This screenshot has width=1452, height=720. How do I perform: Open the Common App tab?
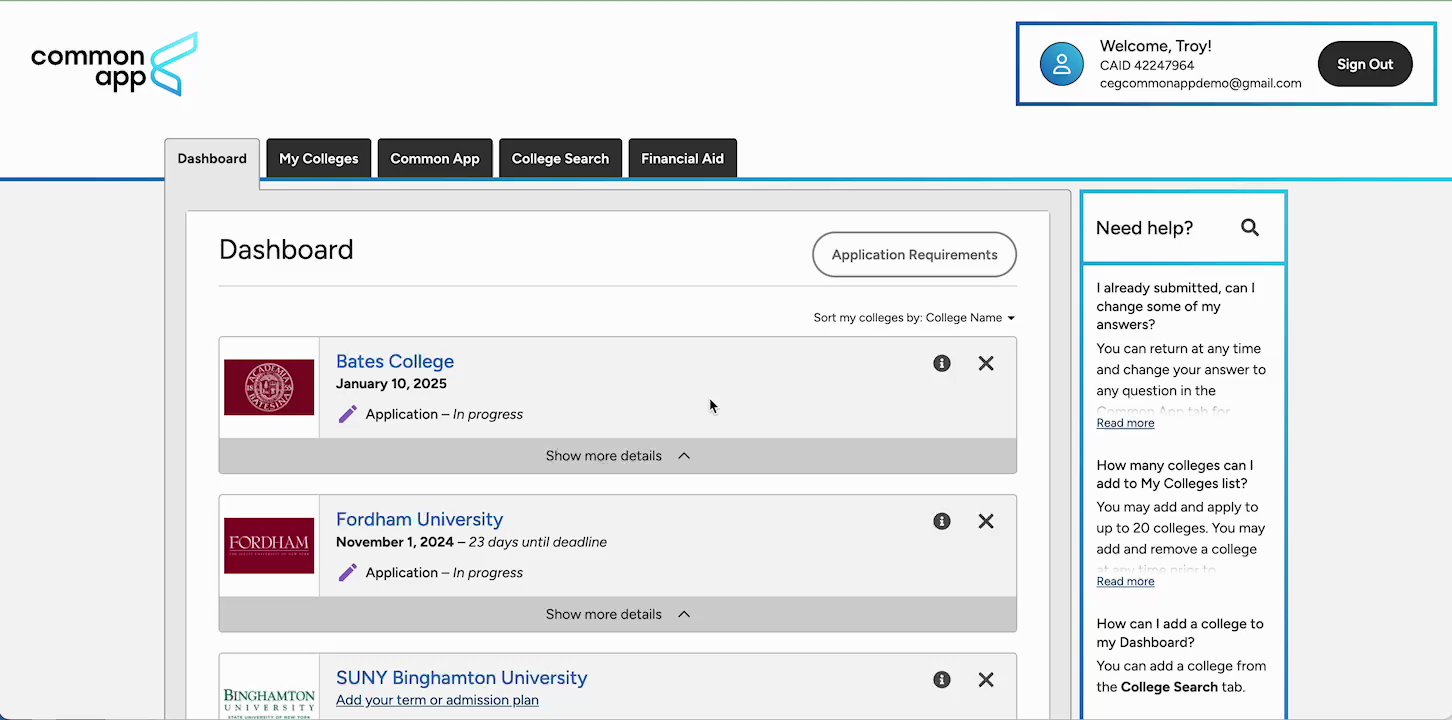pyautogui.click(x=435, y=159)
